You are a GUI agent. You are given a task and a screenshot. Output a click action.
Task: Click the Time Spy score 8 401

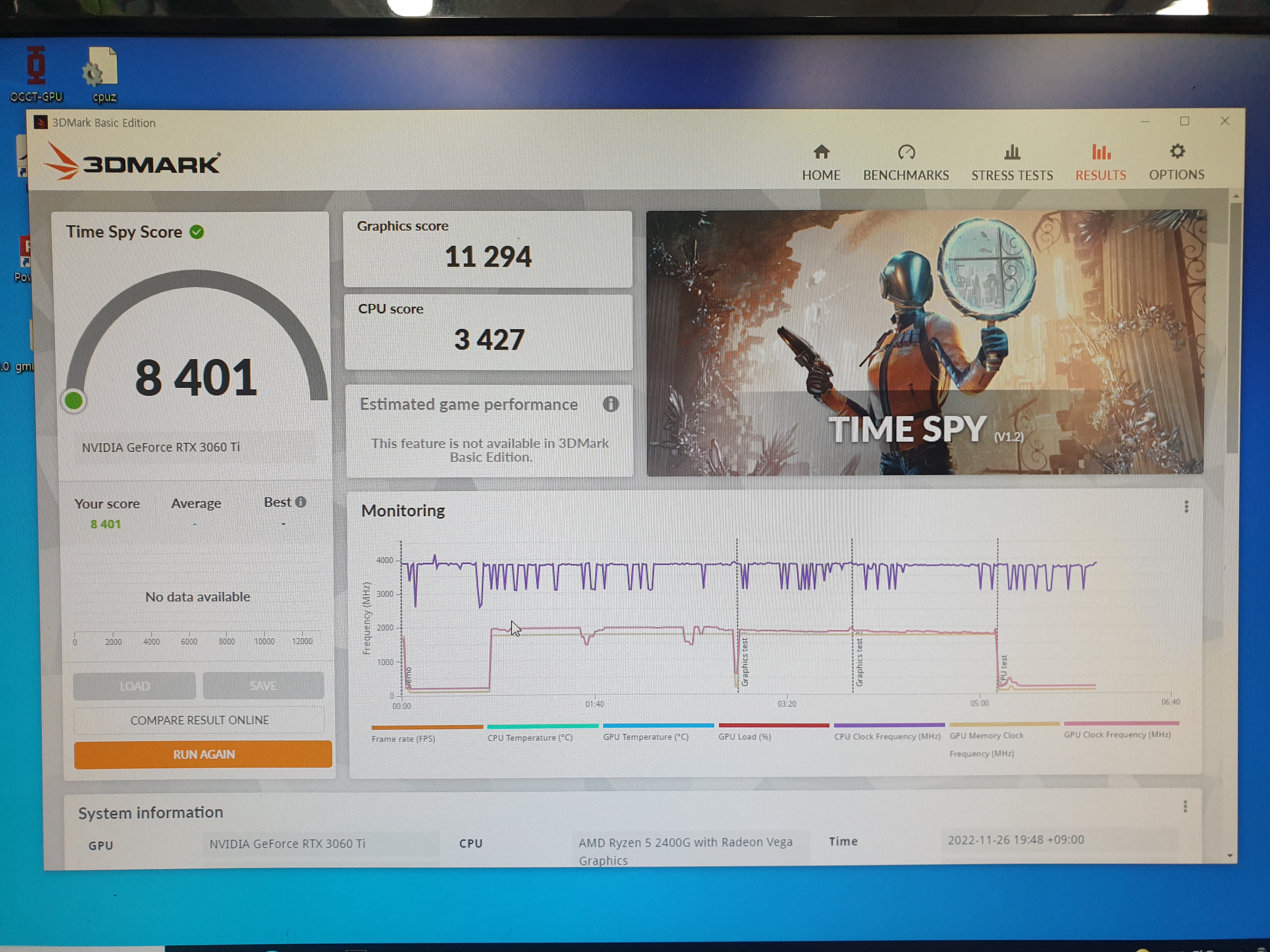196,377
